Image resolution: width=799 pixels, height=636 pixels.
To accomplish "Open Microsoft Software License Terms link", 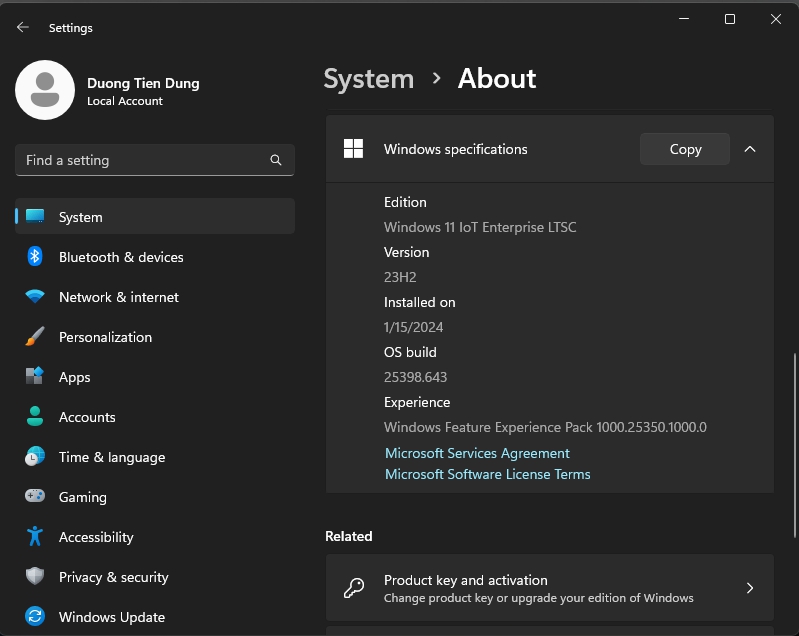I will point(487,474).
